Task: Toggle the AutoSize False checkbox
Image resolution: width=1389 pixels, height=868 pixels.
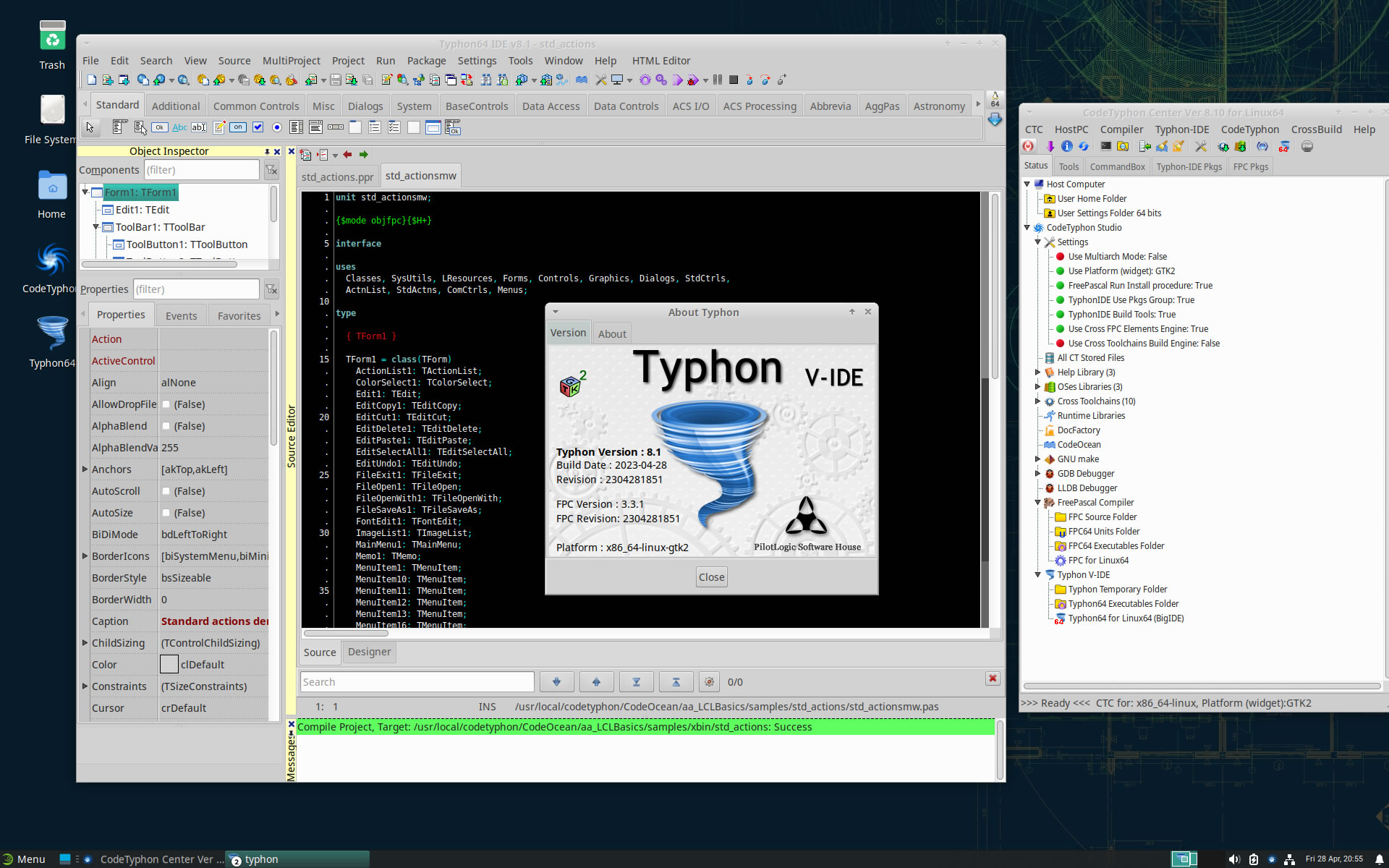Action: tap(166, 513)
